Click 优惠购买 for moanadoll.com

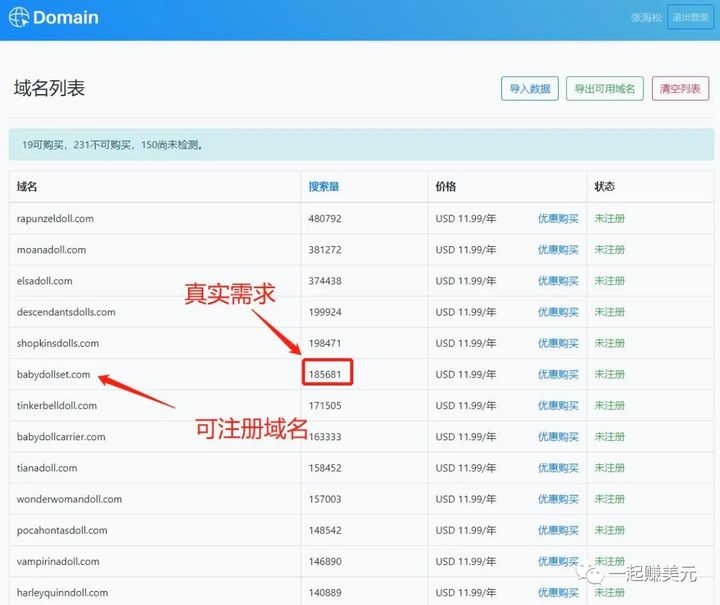558,250
